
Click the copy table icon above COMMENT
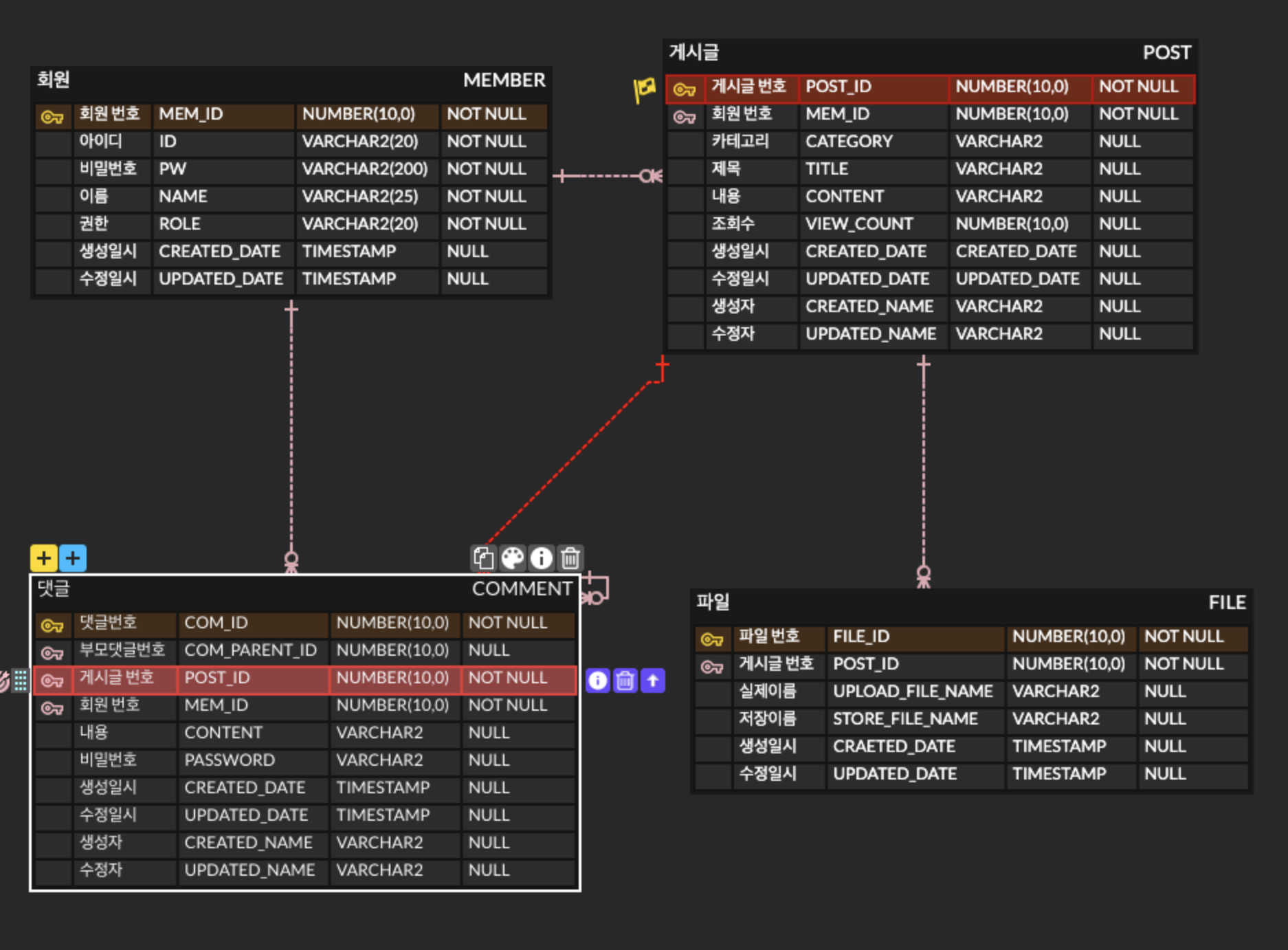[483, 558]
